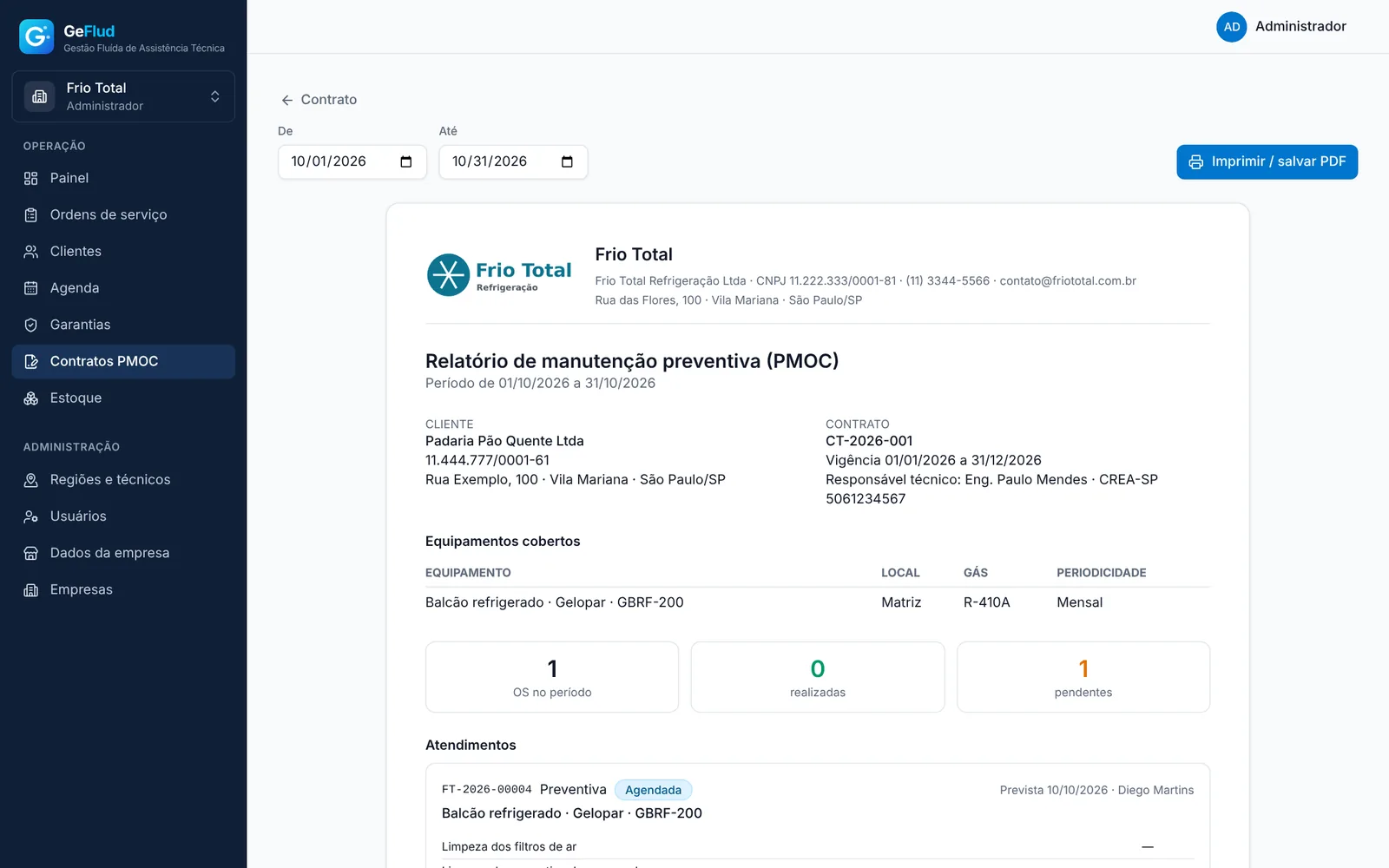Image resolution: width=1389 pixels, height=868 pixels.
Task: Click the FT-2026-00004 order number
Action: [x=486, y=790]
